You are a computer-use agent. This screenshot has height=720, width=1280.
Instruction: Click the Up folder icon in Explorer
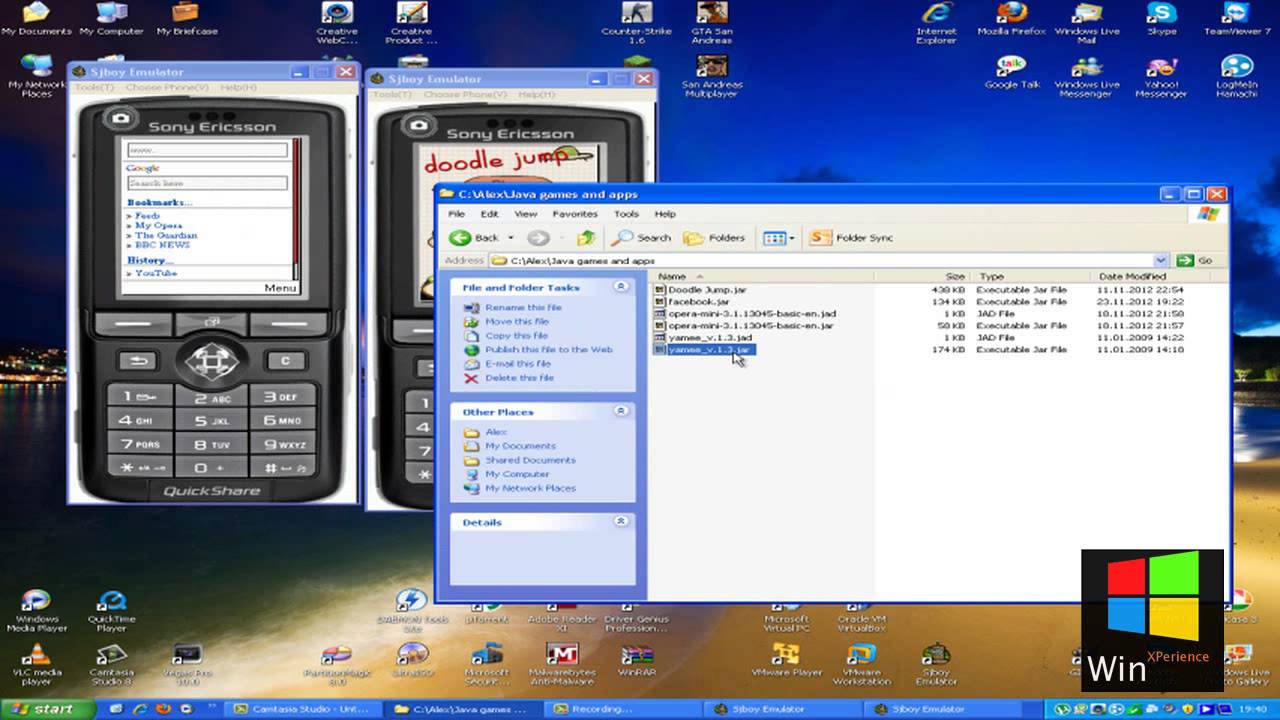[x=586, y=238]
